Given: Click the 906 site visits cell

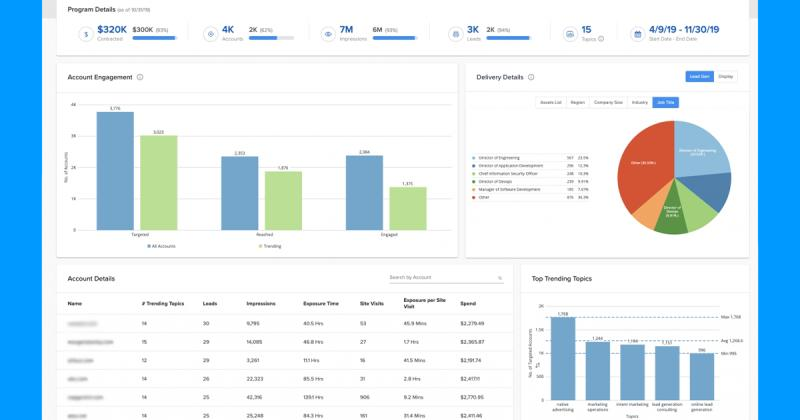Looking at the screenshot, I should [x=364, y=397].
